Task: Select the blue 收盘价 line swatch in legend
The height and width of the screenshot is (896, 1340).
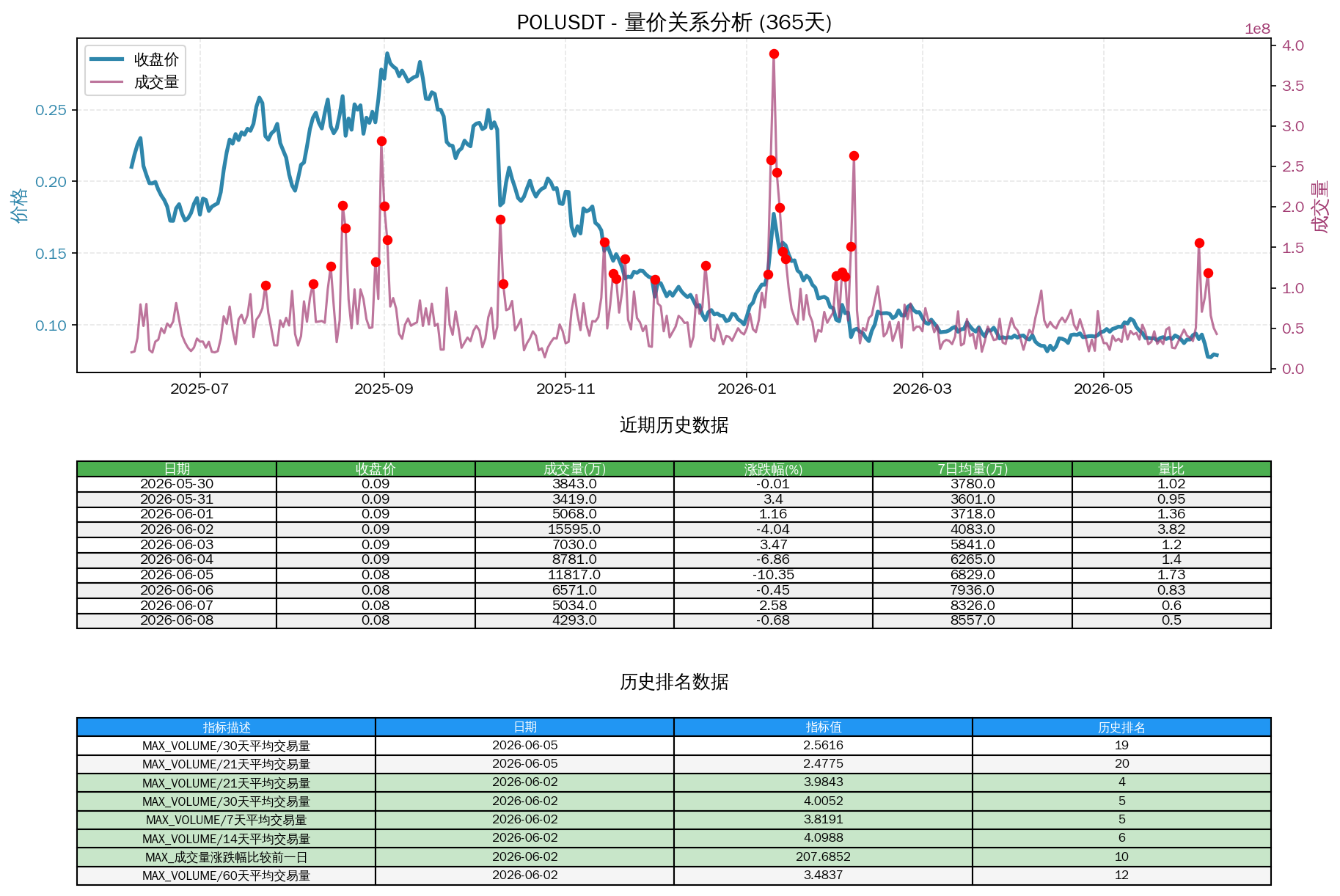Action: [x=106, y=59]
